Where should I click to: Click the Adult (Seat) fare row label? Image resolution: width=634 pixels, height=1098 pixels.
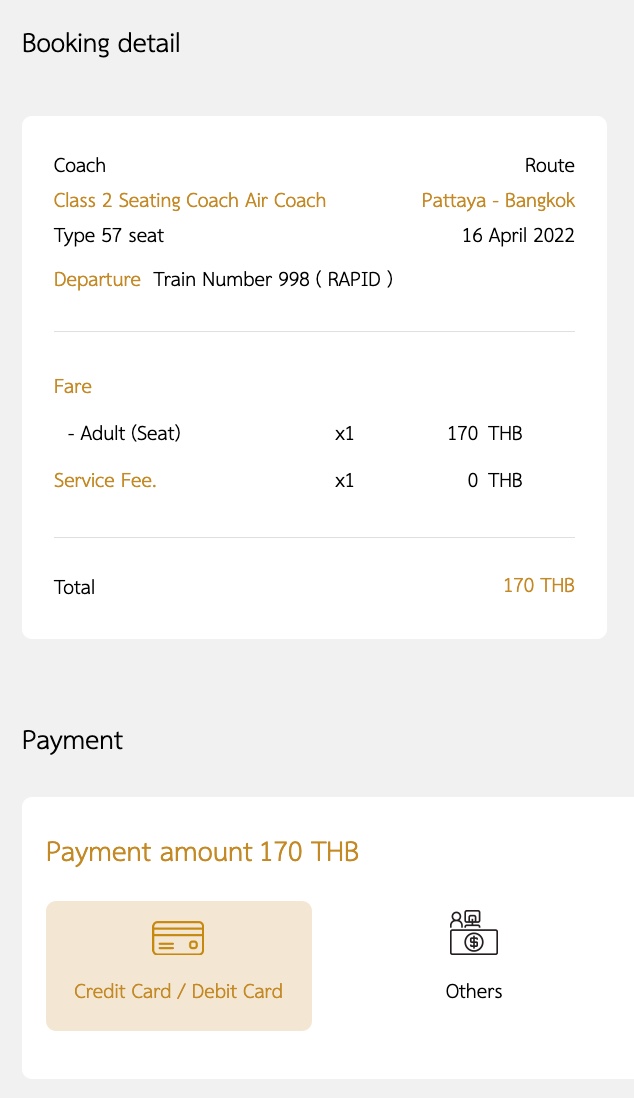[124, 434]
